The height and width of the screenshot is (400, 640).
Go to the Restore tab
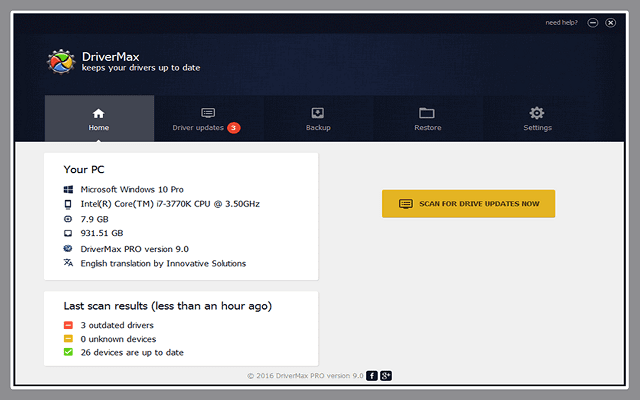click(x=427, y=118)
